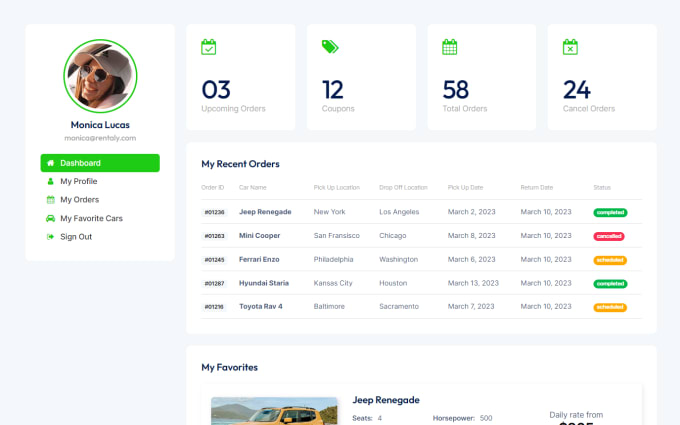Click Sacramento drop off location
The image size is (680, 425).
[x=399, y=307]
